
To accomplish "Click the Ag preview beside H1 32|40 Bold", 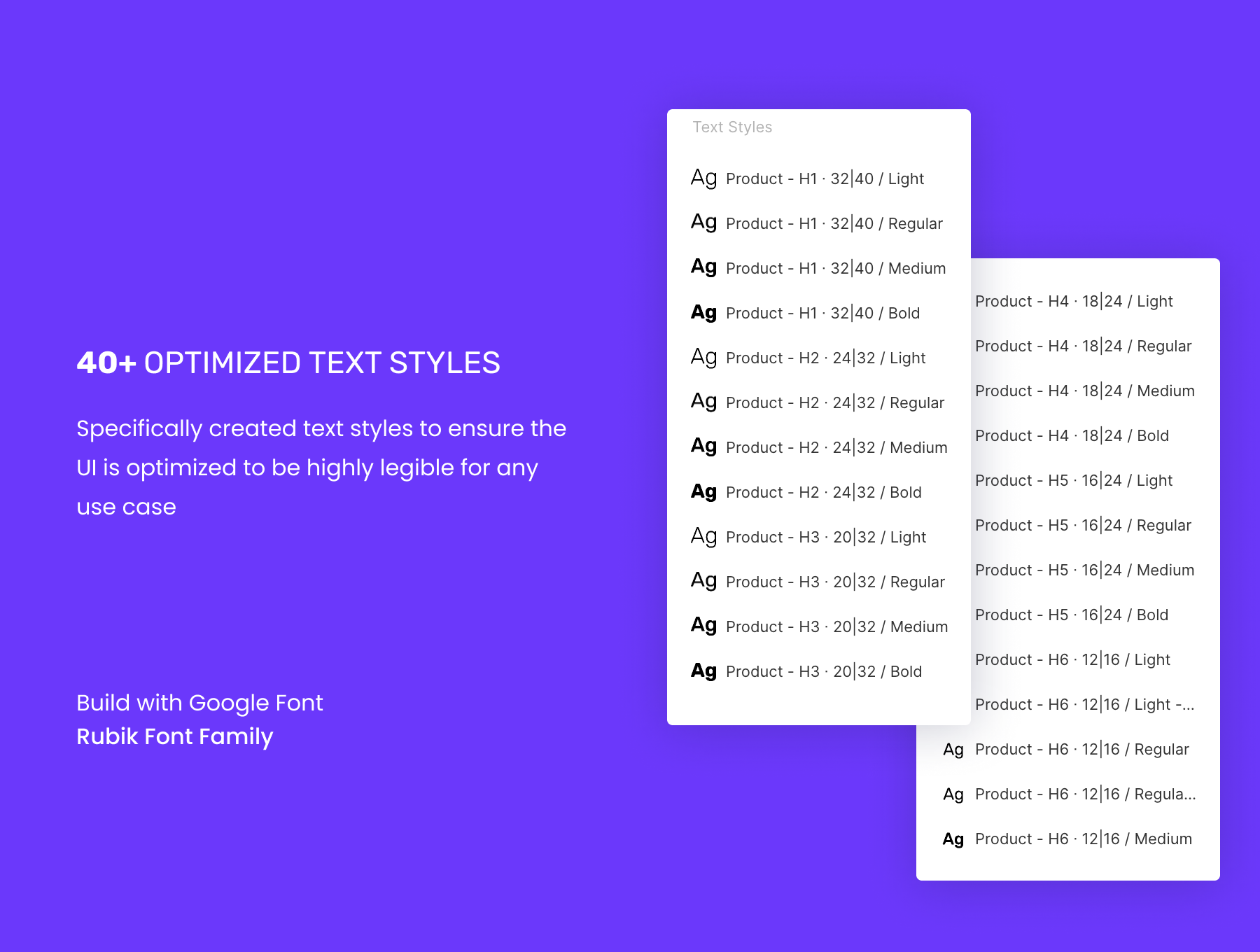I will point(703,312).
